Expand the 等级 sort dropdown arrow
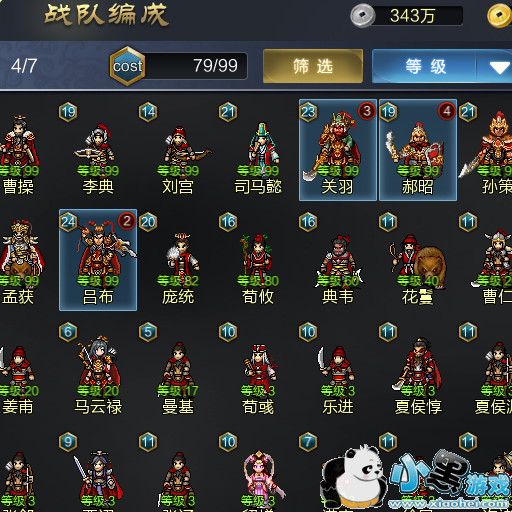 tap(499, 67)
